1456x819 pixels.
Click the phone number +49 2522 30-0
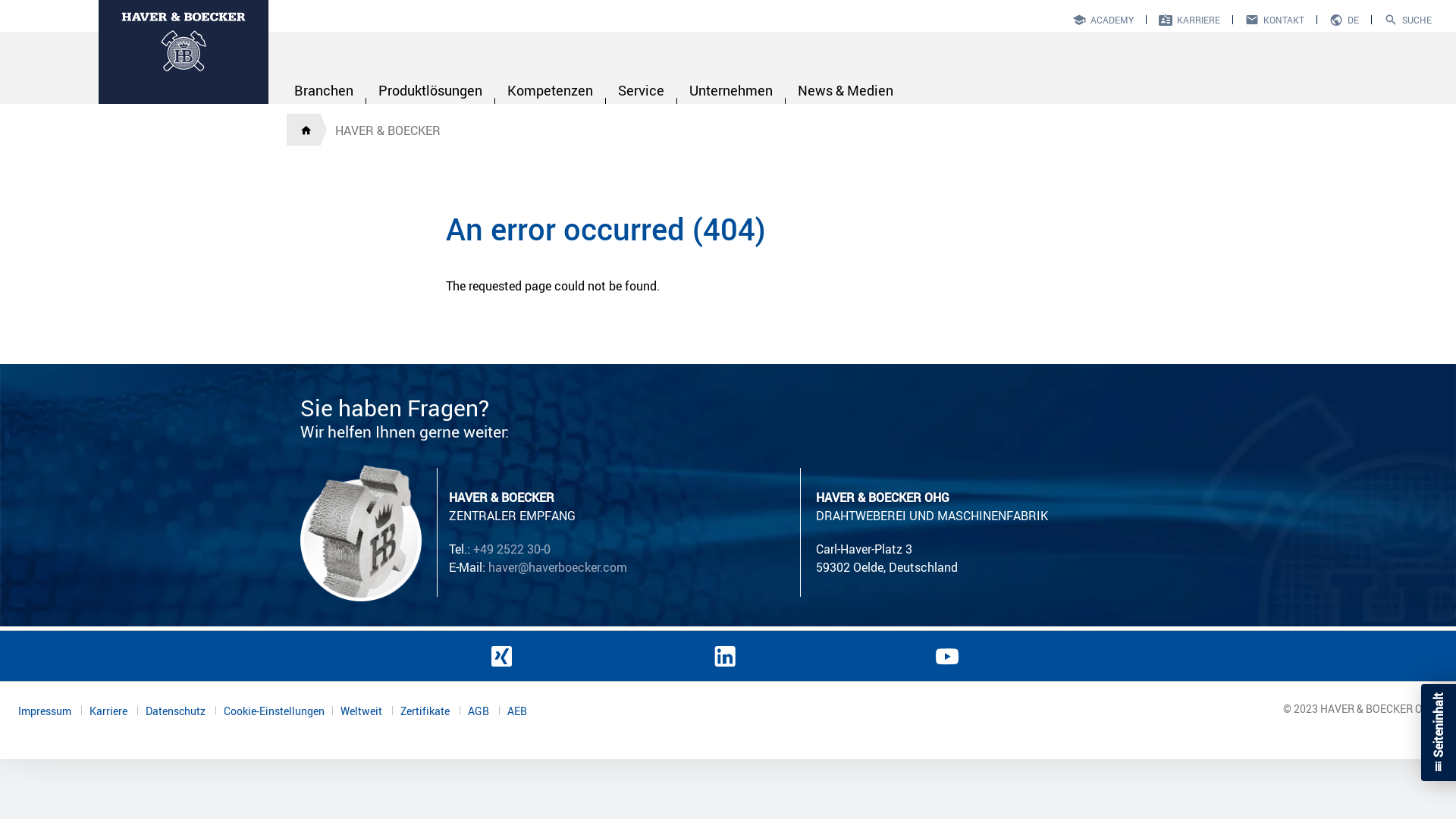(x=512, y=549)
